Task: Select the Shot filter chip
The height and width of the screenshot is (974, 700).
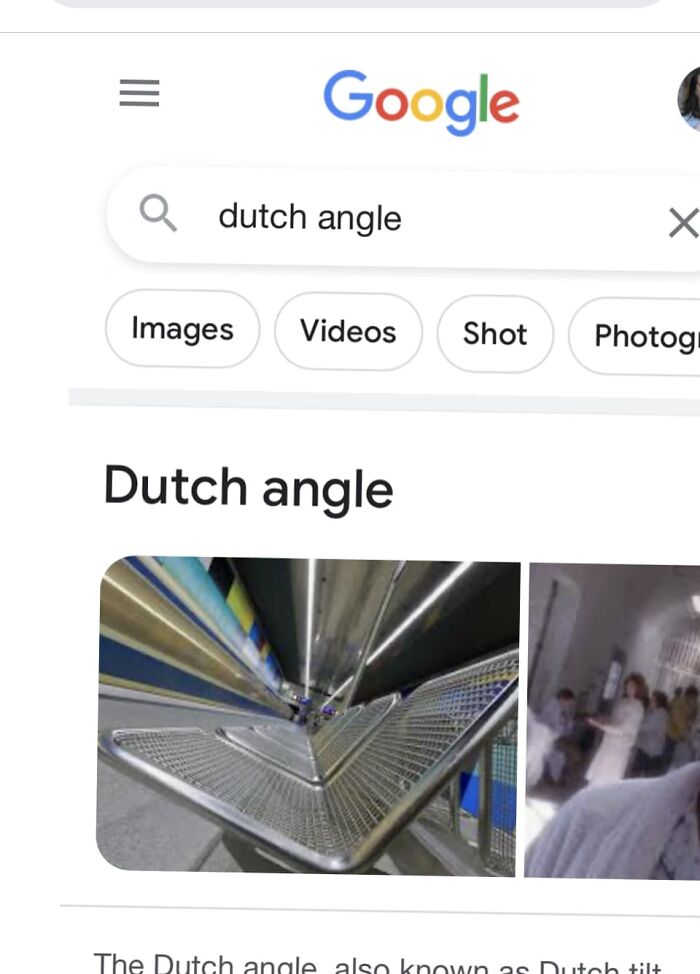Action: pos(495,334)
